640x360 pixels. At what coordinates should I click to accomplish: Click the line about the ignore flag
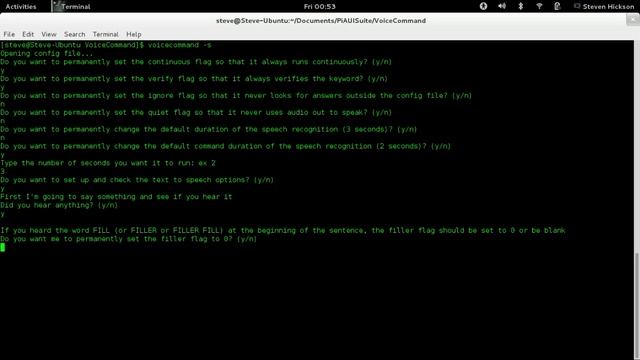[x=236, y=96]
